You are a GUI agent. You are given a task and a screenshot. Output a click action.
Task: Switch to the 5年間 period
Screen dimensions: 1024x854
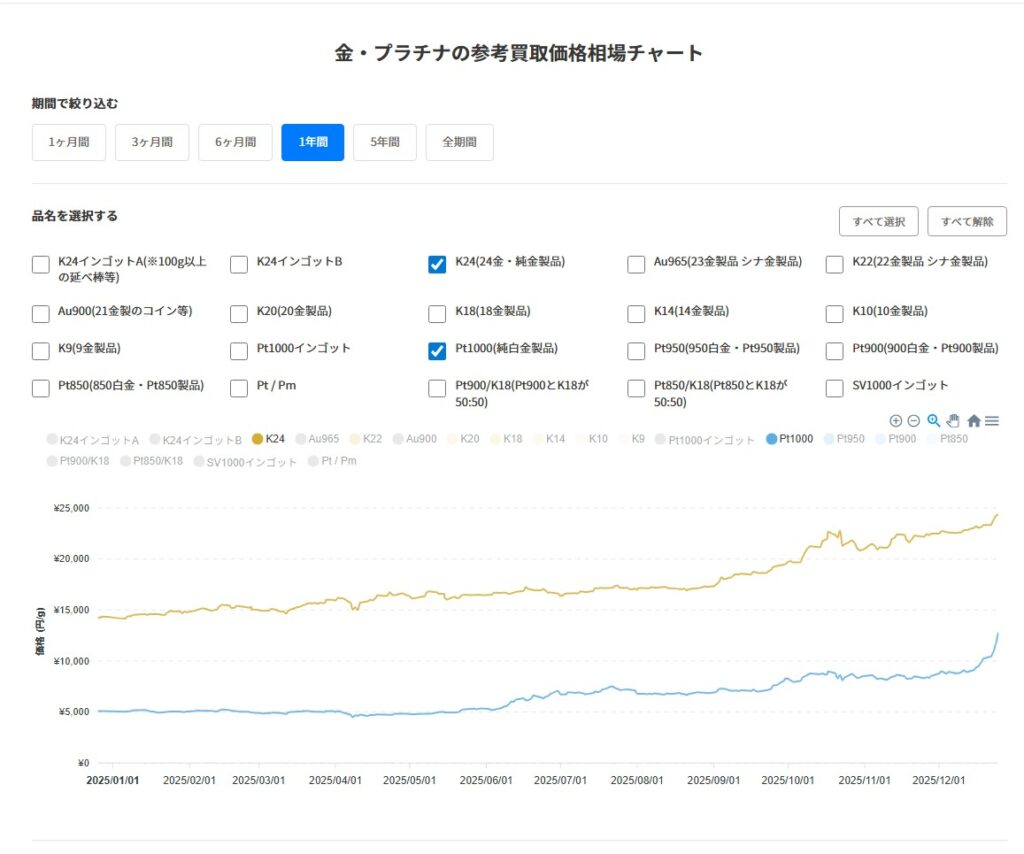(x=385, y=142)
